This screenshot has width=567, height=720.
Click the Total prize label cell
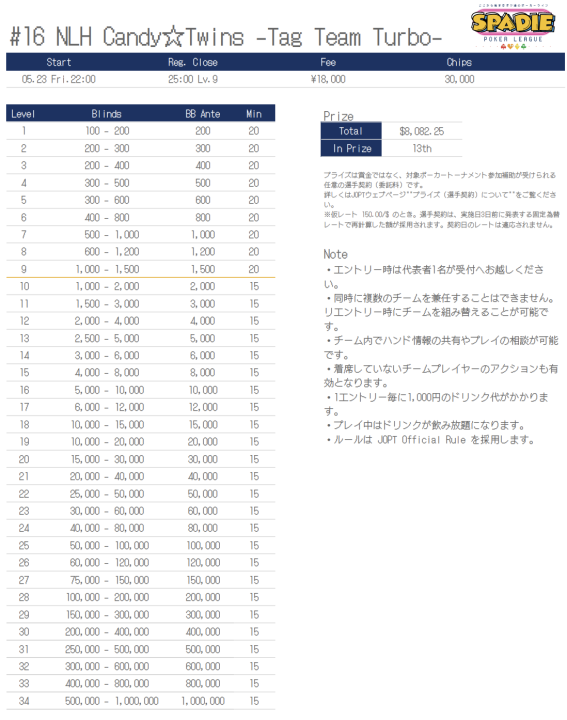[351, 131]
